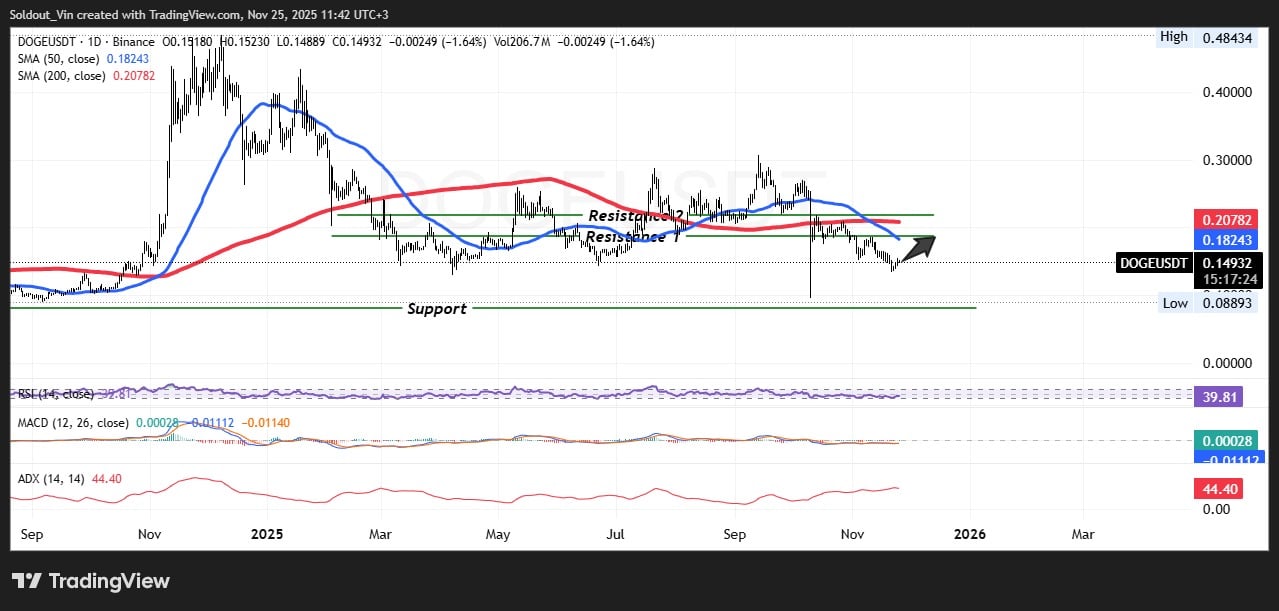The image size is (1279, 611).
Task: Click the 2025 label on time axis
Action: [267, 534]
